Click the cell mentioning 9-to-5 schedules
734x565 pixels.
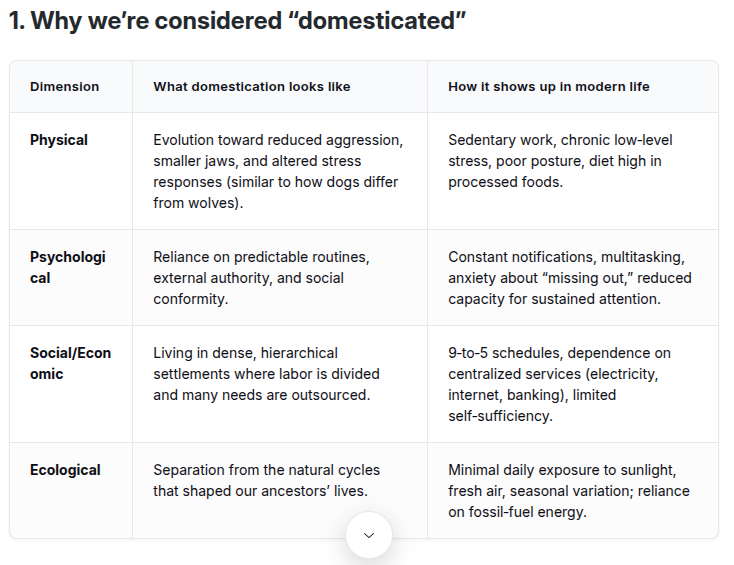click(559, 384)
